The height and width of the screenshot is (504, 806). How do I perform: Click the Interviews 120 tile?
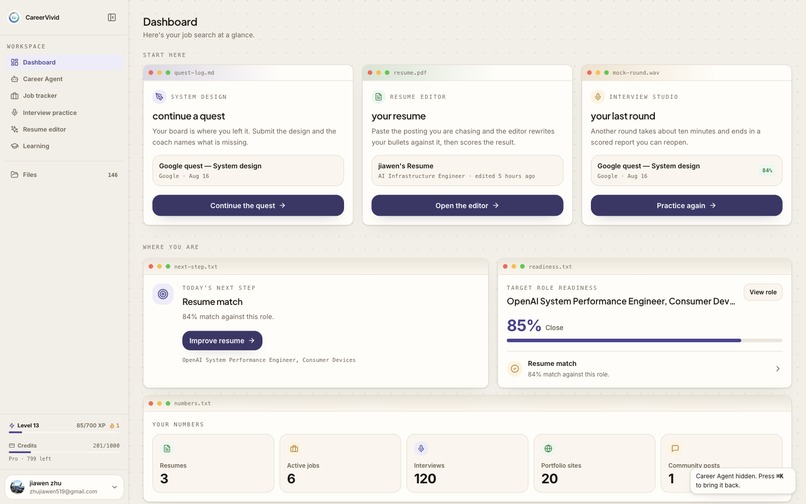pos(467,463)
